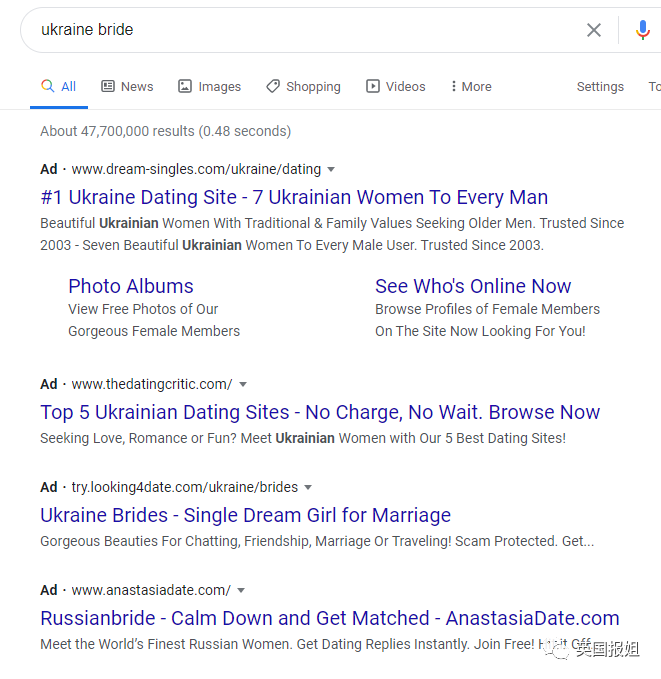Open the '#1 Ukraine Dating Site' ad link
Screen dimensions: 661x679
click(294, 197)
